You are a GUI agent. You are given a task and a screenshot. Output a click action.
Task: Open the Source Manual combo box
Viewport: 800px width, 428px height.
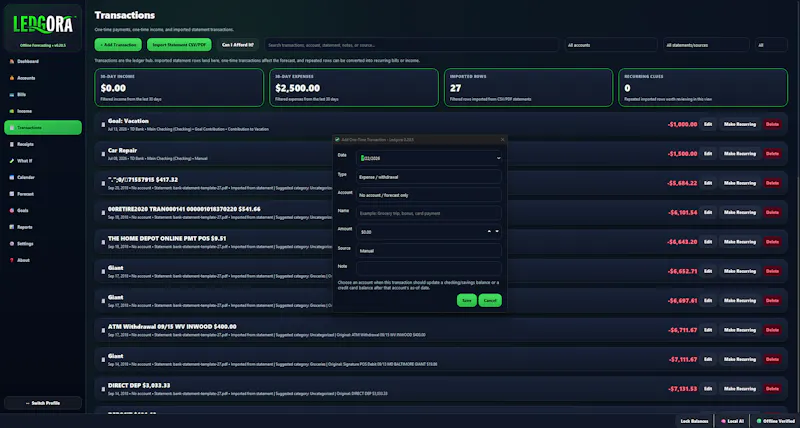pyautogui.click(x=429, y=251)
